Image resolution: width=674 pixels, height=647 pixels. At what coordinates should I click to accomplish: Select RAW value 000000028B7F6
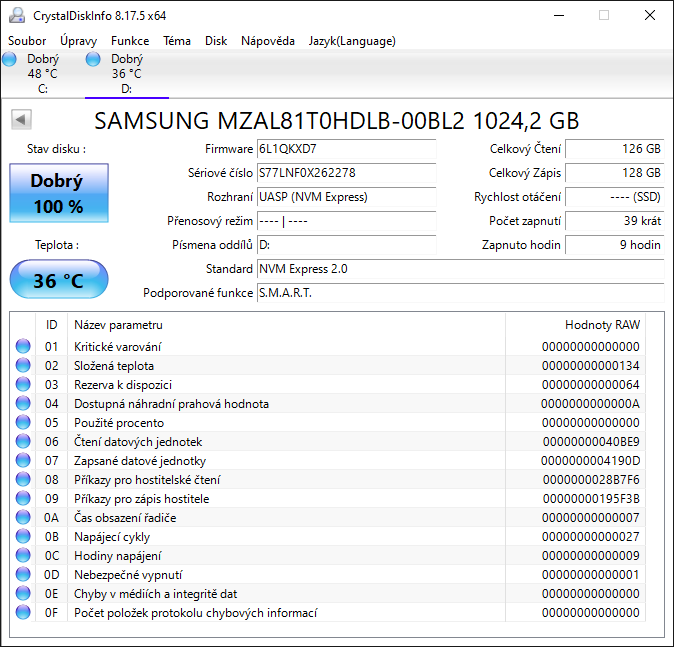(591, 479)
